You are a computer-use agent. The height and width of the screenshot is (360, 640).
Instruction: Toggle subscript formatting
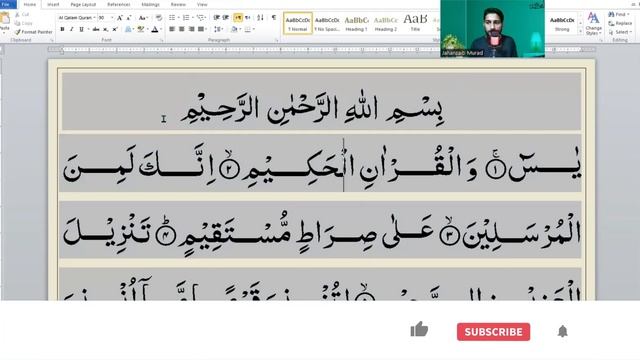(x=105, y=29)
